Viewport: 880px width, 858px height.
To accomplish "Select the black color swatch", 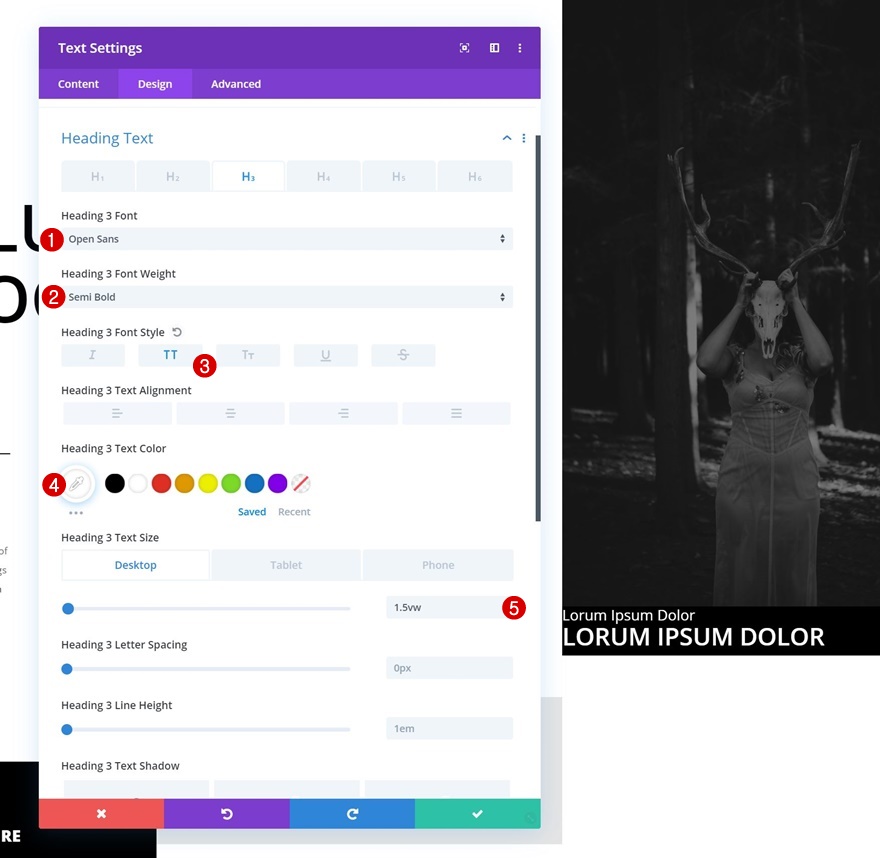I will click(114, 483).
